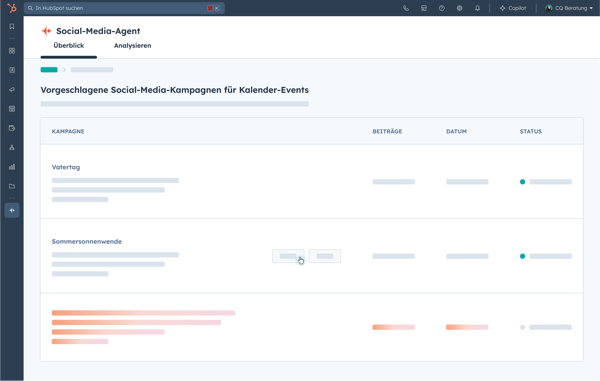This screenshot has width=600, height=381.
Task: Click the STATUS column header
Action: (x=531, y=131)
